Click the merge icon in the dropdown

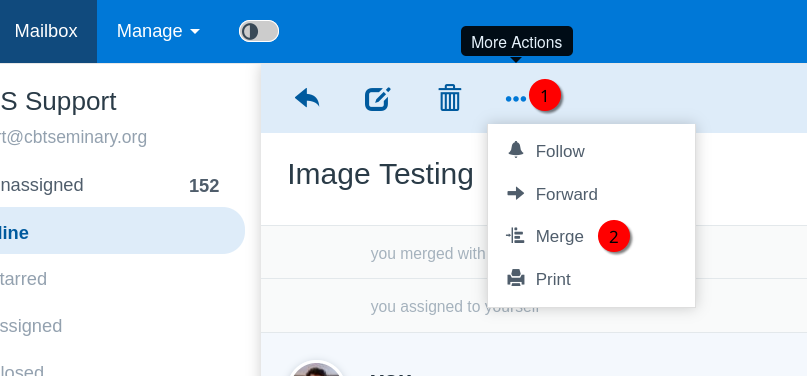coord(515,236)
